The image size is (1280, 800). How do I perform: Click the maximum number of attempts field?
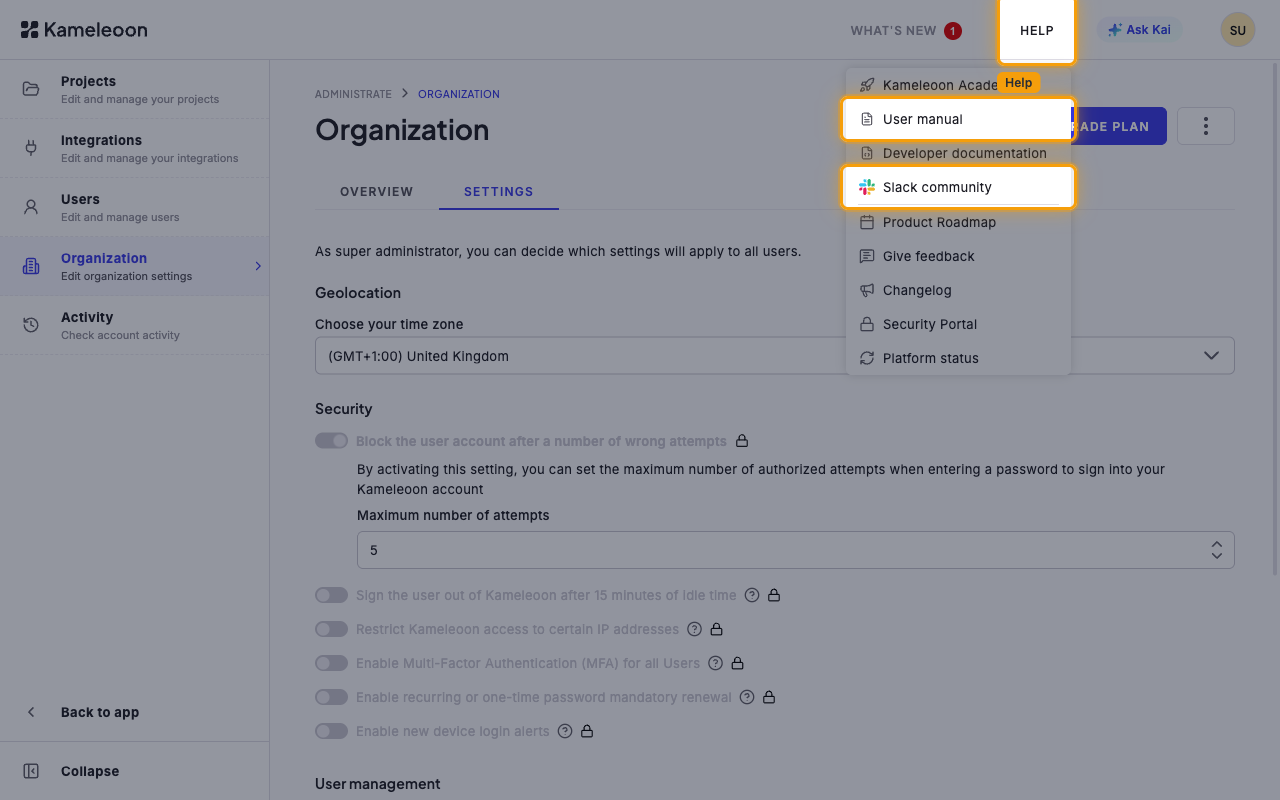[x=796, y=550]
